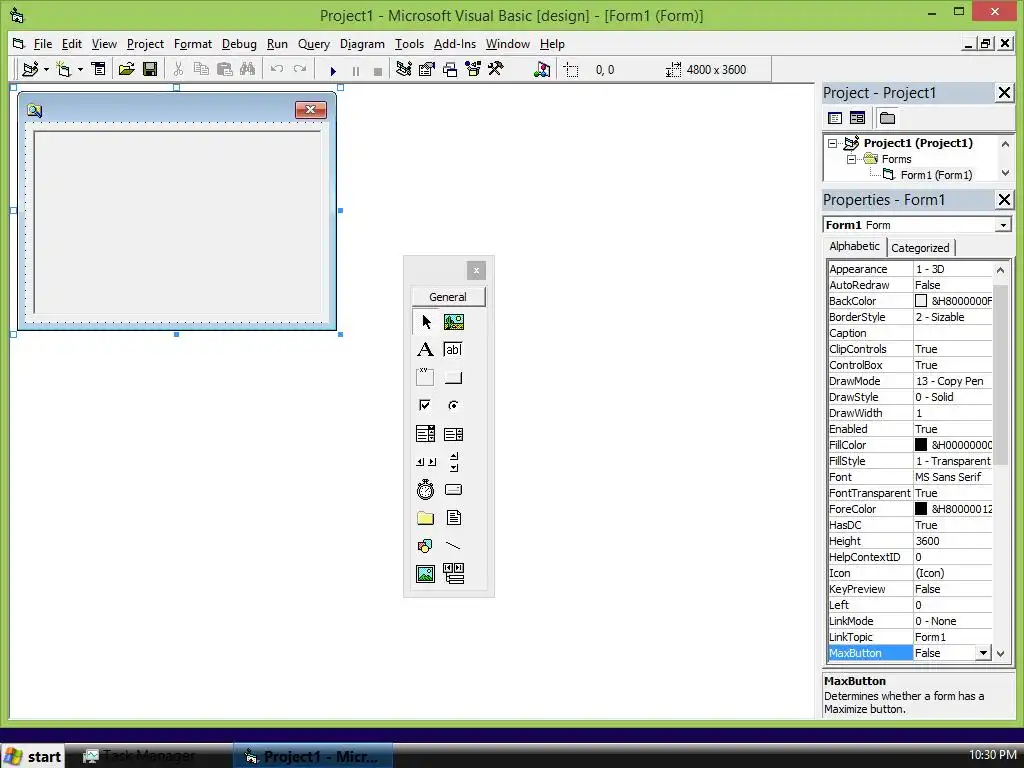Select the Pointer tool in toolbox
The width and height of the screenshot is (1024, 768).
tap(426, 322)
